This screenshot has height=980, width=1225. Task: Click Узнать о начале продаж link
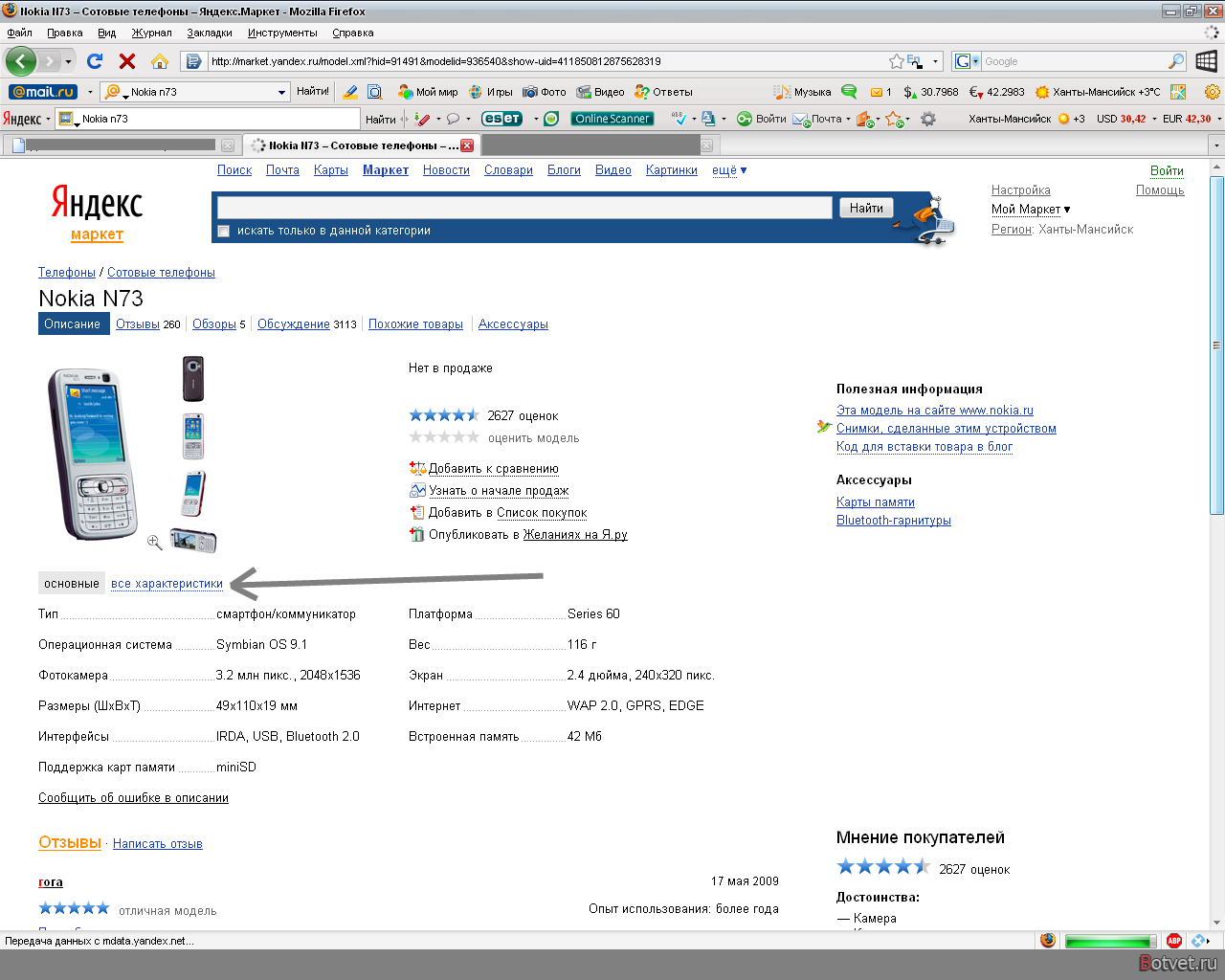[x=499, y=491]
